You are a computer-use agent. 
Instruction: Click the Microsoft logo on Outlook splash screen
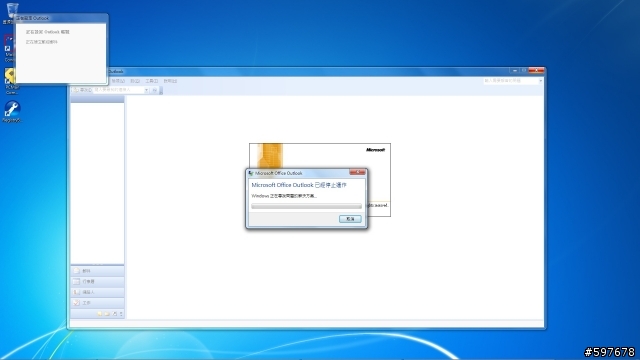click(x=375, y=150)
